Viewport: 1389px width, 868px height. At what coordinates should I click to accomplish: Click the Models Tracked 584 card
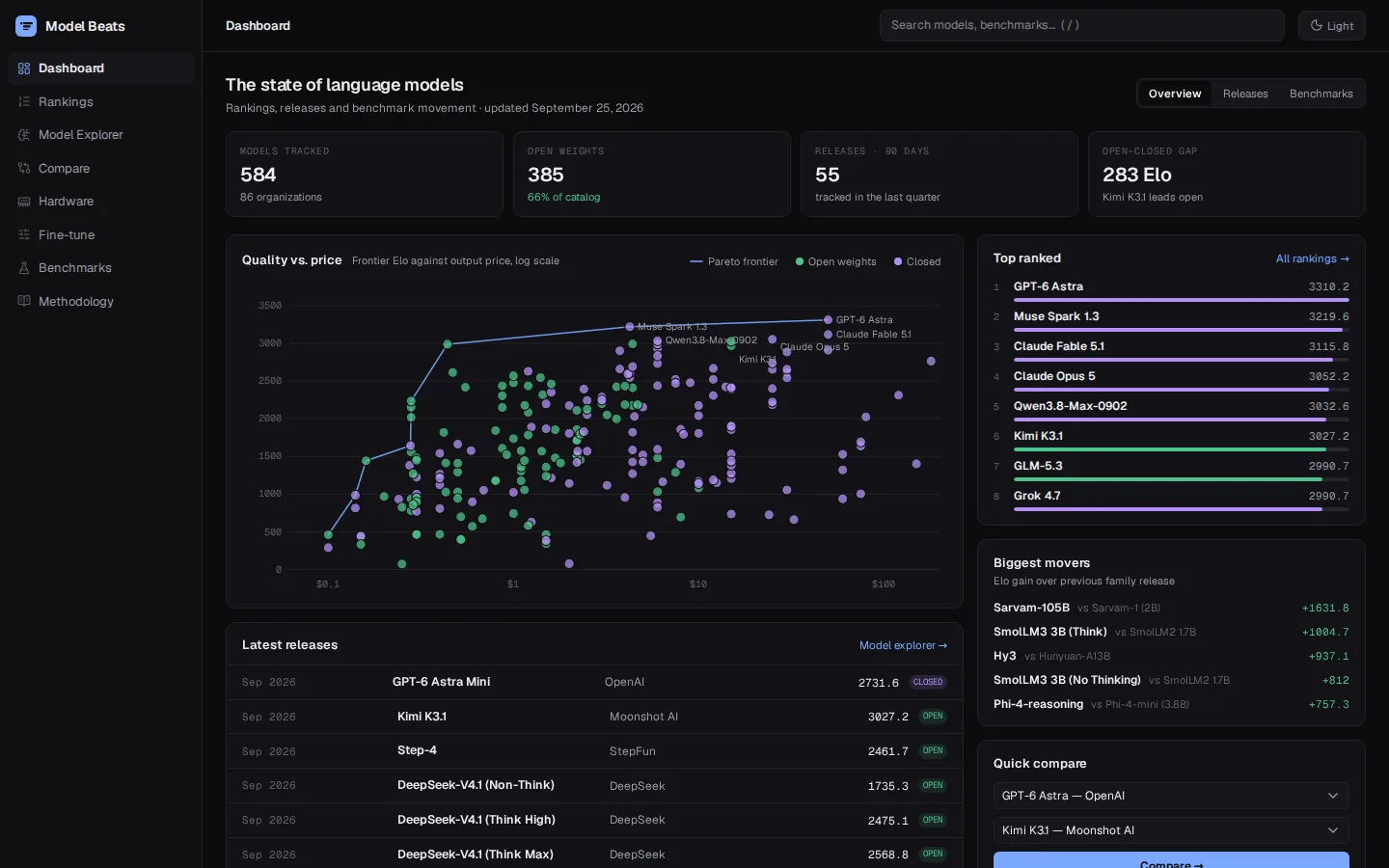pos(365,175)
